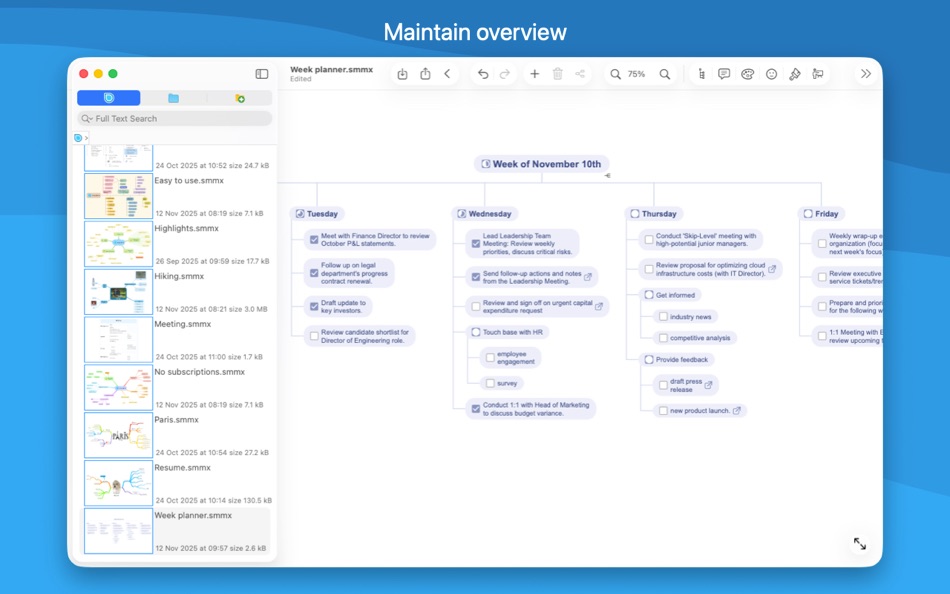Open the Paris.smmx thumbnail

tap(117, 435)
